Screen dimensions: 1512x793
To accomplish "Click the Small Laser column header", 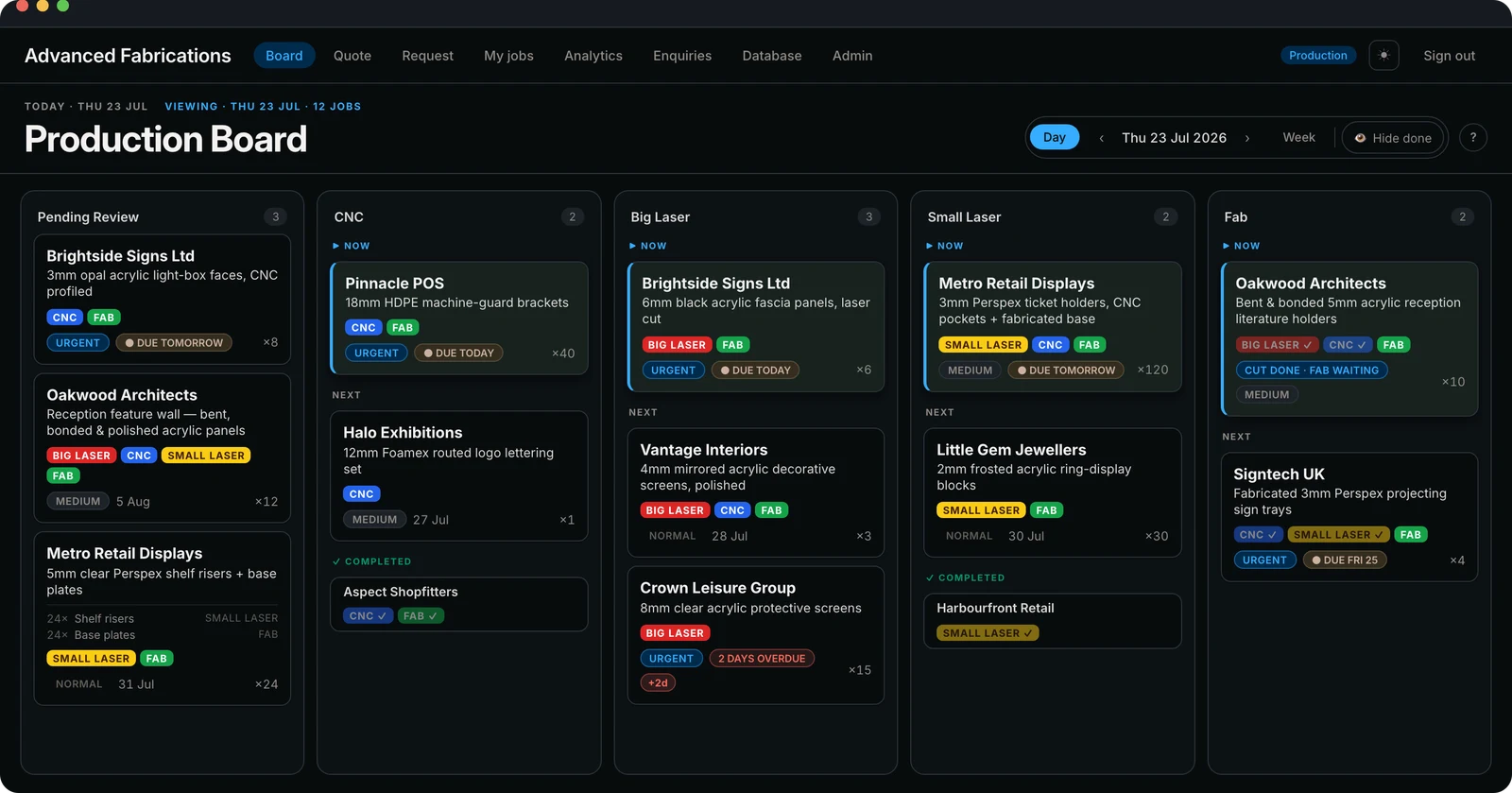I will pyautogui.click(x=964, y=216).
